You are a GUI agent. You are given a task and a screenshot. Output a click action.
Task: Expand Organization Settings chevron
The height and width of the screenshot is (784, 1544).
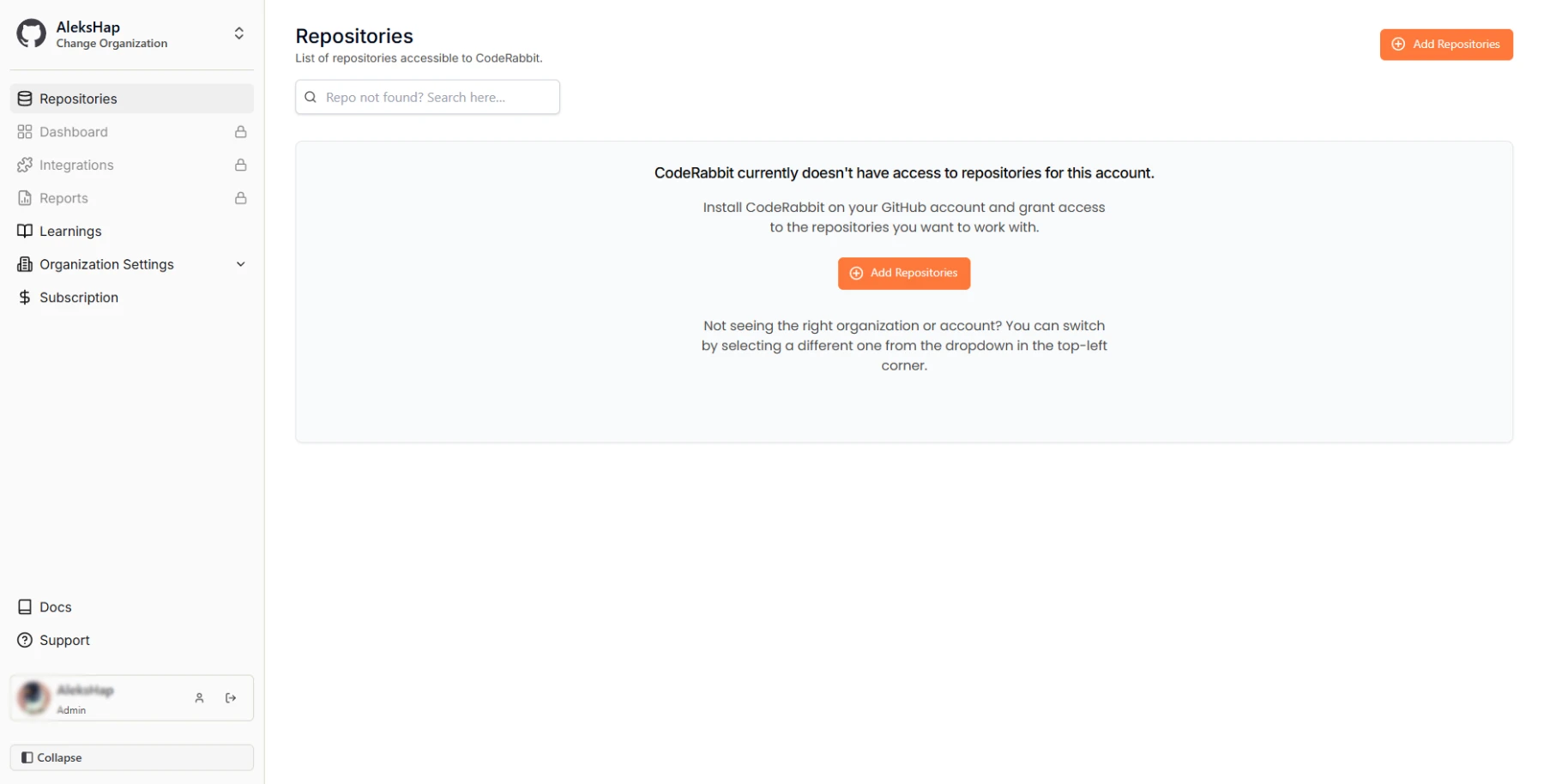coord(240,264)
